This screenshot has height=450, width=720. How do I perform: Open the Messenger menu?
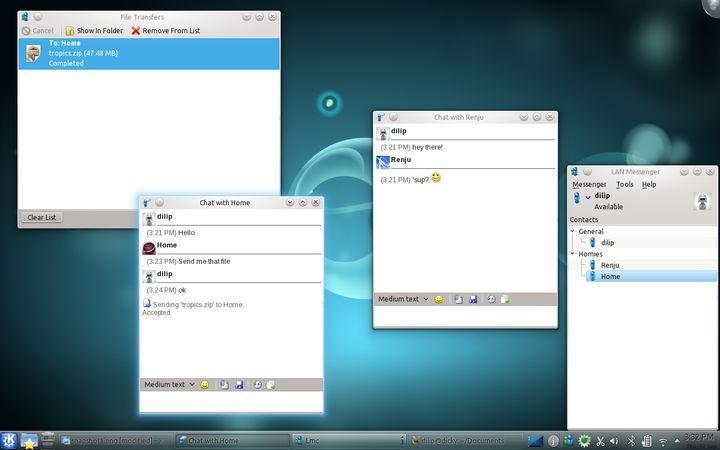tap(589, 184)
